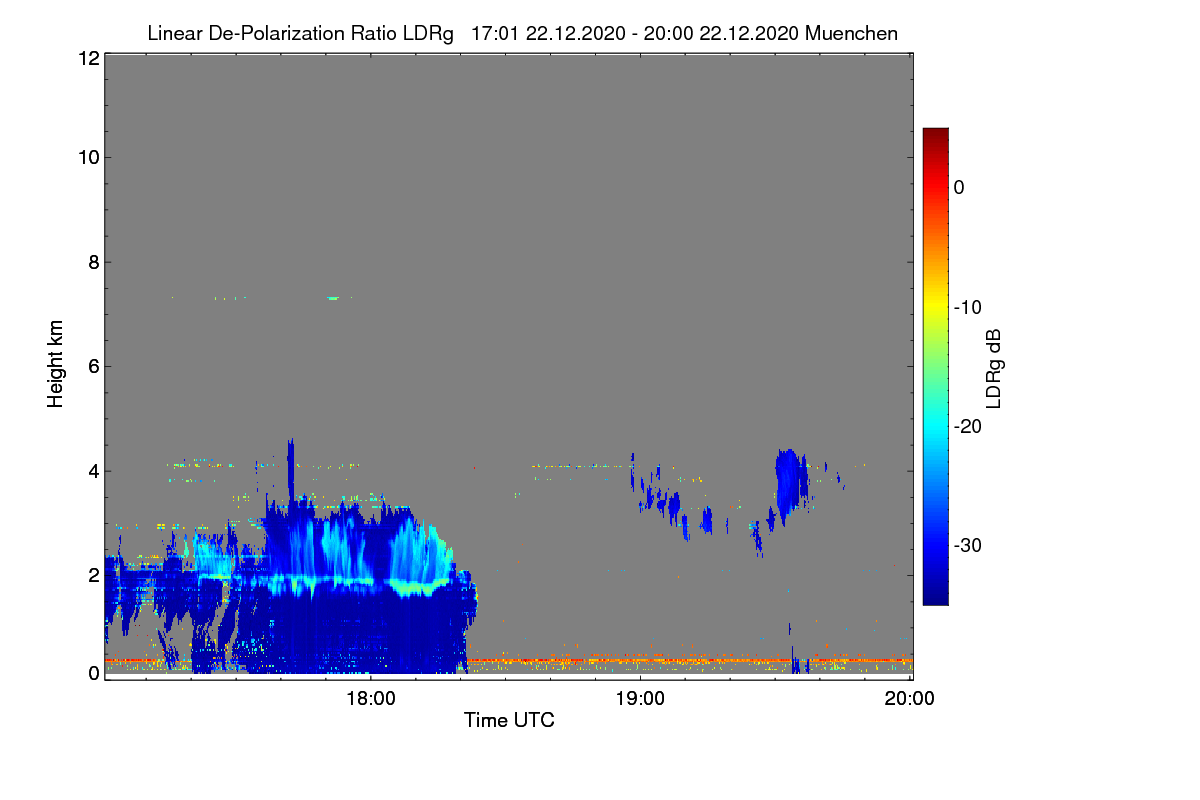Click the plot title 'Linear De-Polarization Ratio LDRg'
This screenshot has height=800, width=1200.
300,33
